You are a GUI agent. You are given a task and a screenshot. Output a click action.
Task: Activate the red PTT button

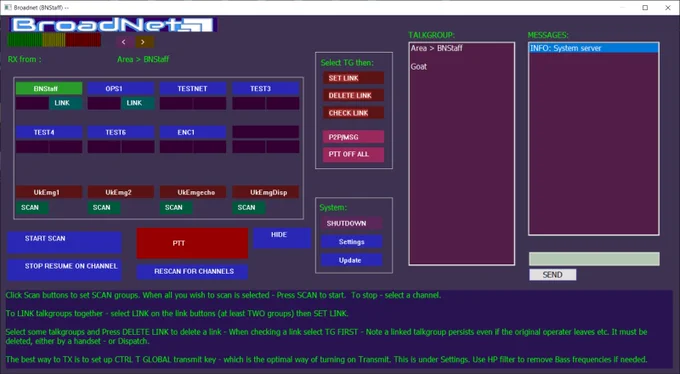(192, 243)
